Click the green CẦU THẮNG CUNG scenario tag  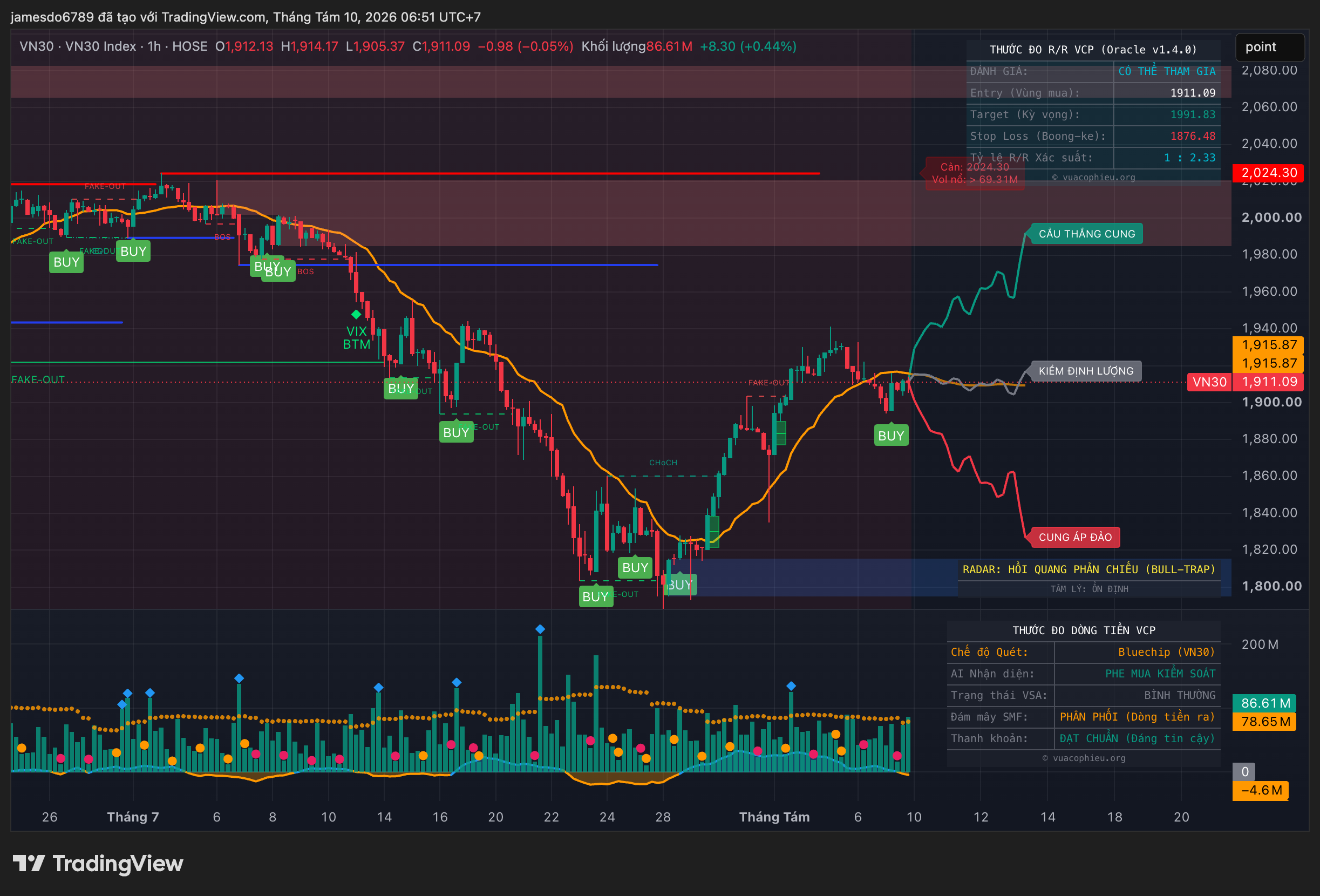point(1086,234)
